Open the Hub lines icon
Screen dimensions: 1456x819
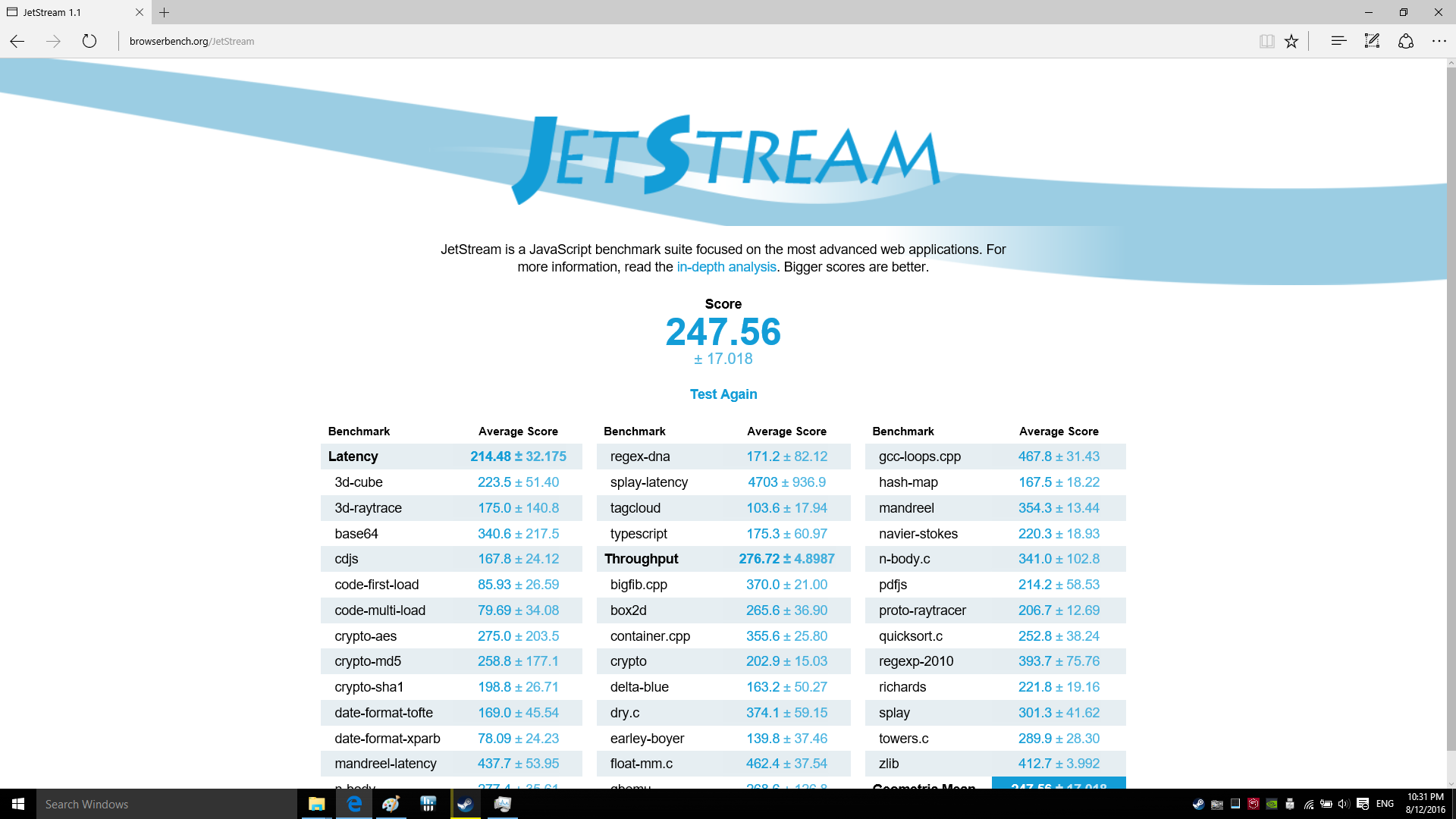click(x=1338, y=41)
